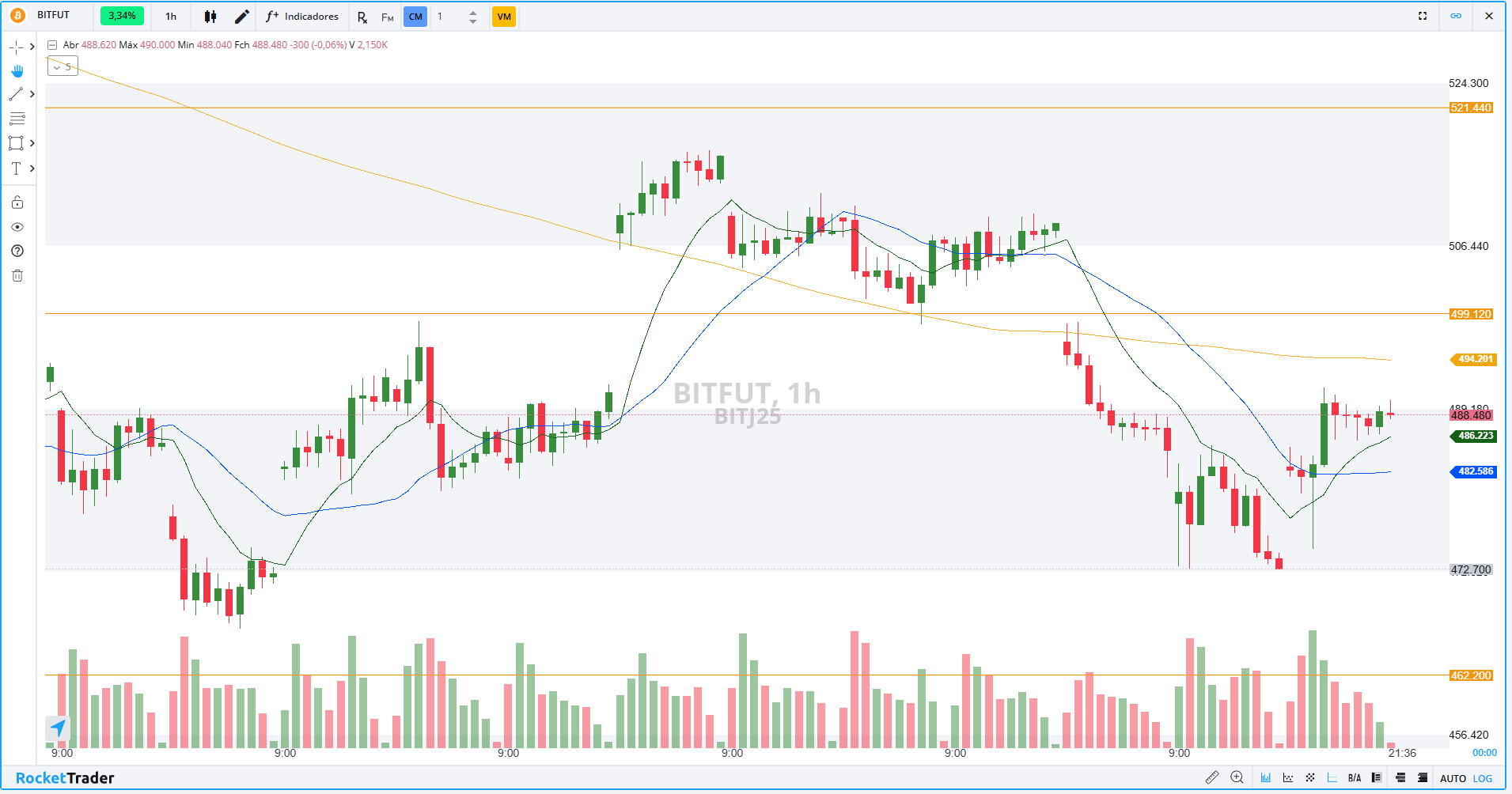Pick the rectangle shape tool

tap(16, 143)
